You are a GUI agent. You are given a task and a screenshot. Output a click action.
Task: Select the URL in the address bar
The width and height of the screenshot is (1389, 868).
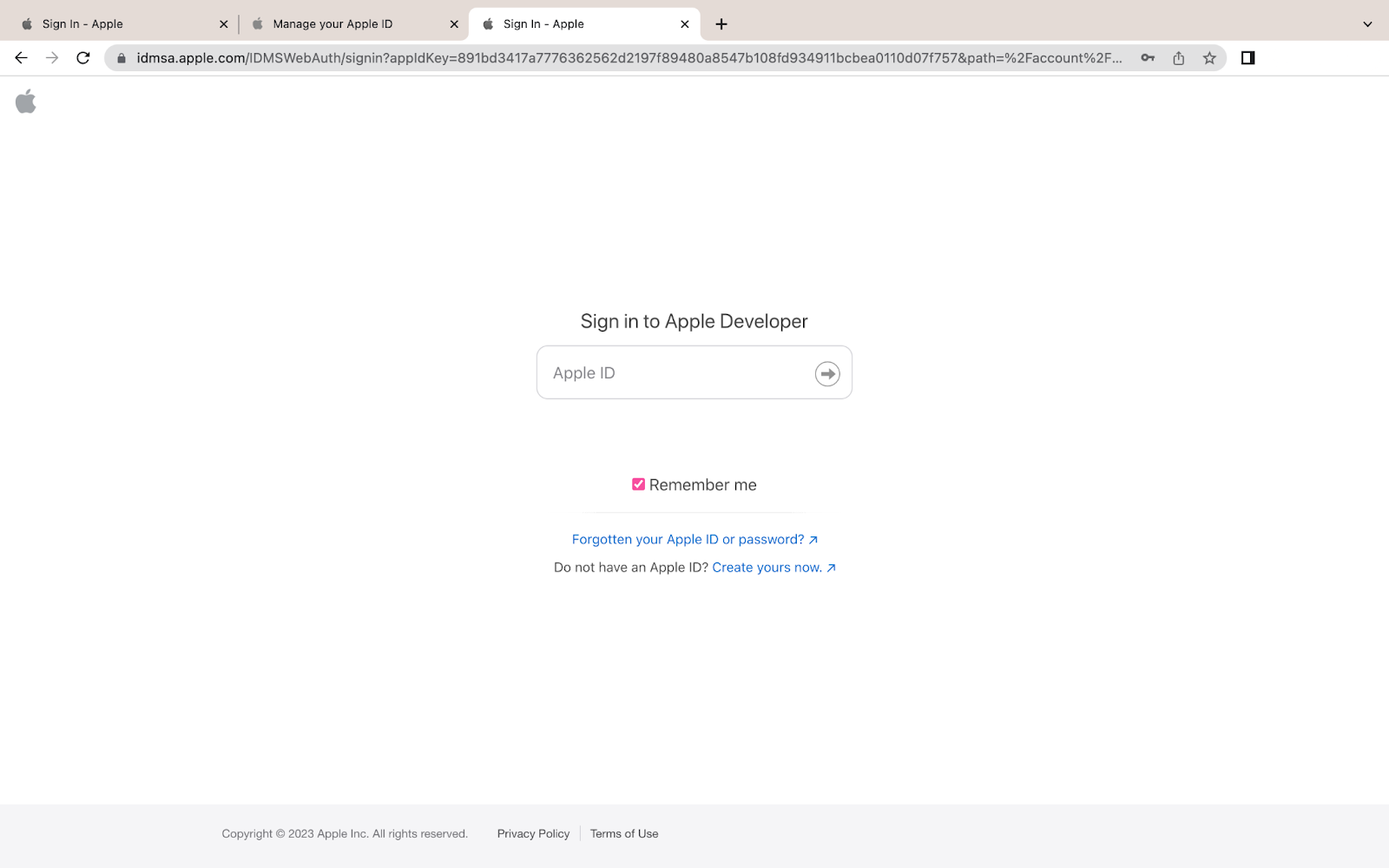click(629, 58)
